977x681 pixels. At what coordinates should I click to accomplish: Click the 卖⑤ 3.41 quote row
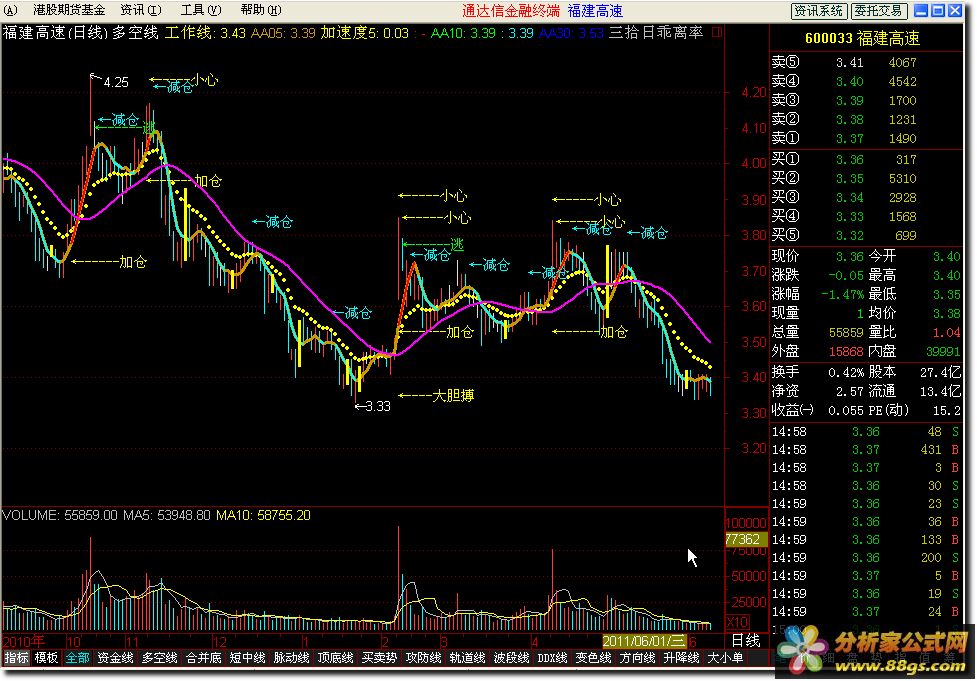[867, 62]
